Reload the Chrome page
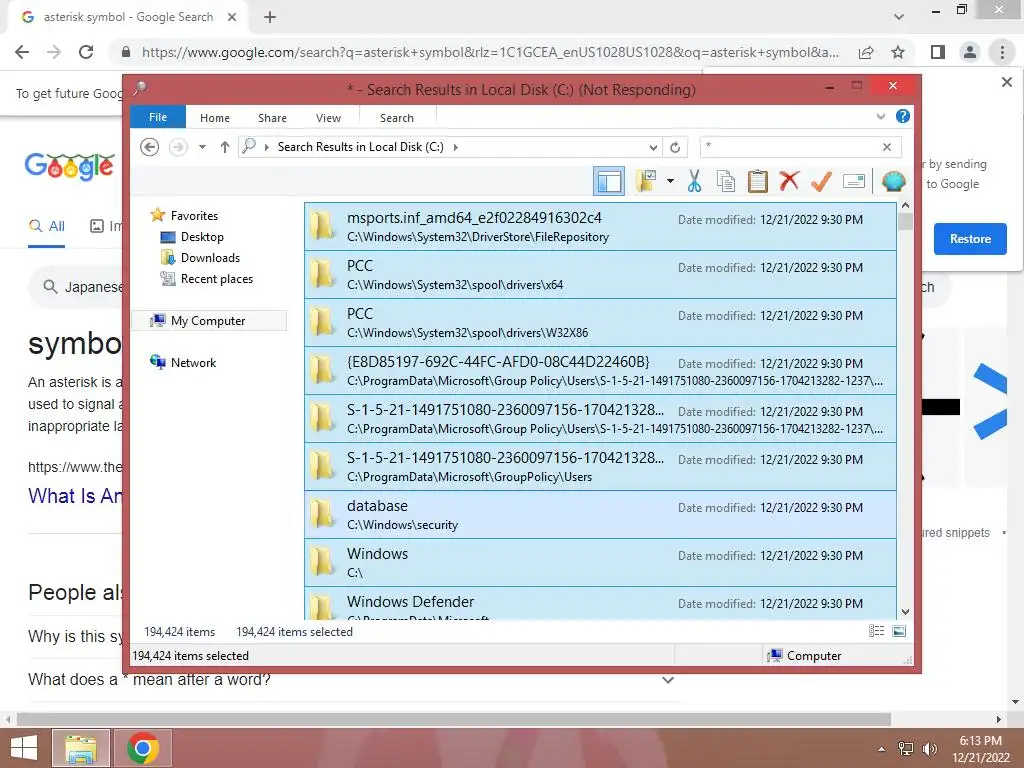 [x=86, y=52]
